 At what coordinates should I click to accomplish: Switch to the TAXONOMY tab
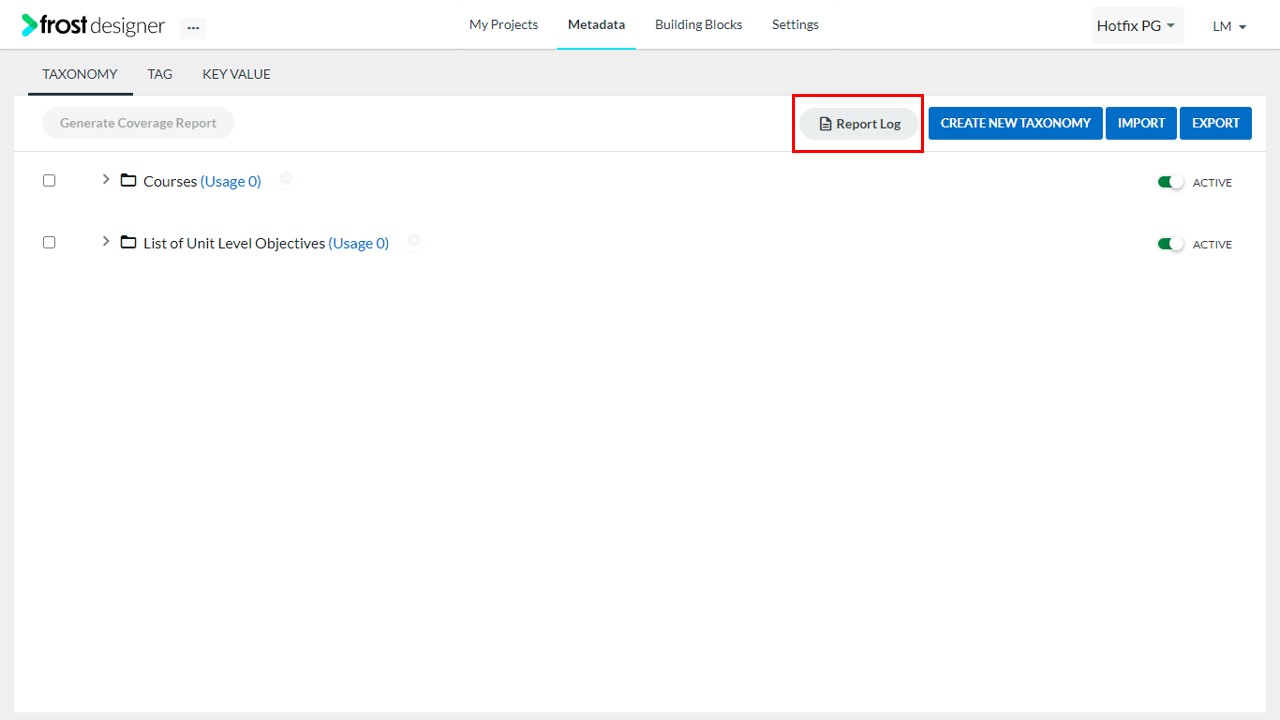point(80,74)
